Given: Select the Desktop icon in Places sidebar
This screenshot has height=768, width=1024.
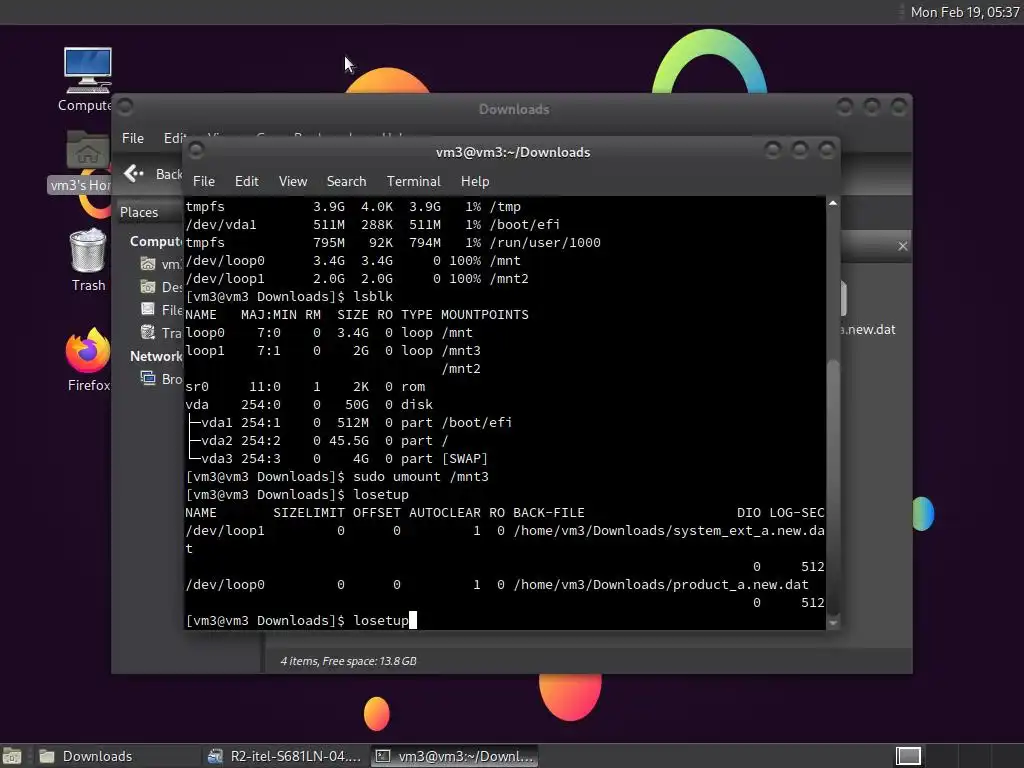Looking at the screenshot, I should 148,287.
